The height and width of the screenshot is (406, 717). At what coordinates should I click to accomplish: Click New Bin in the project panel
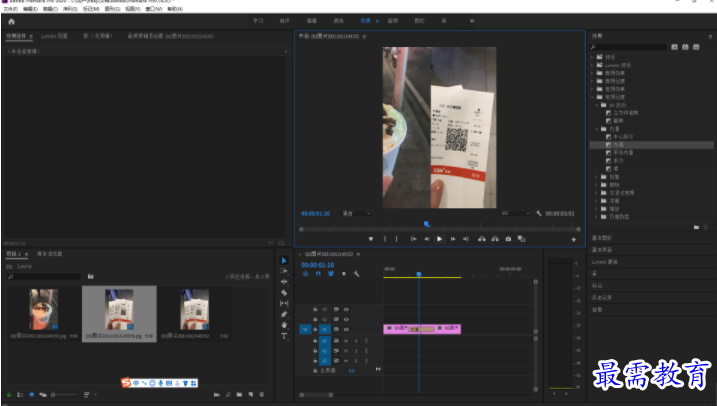[x=239, y=395]
